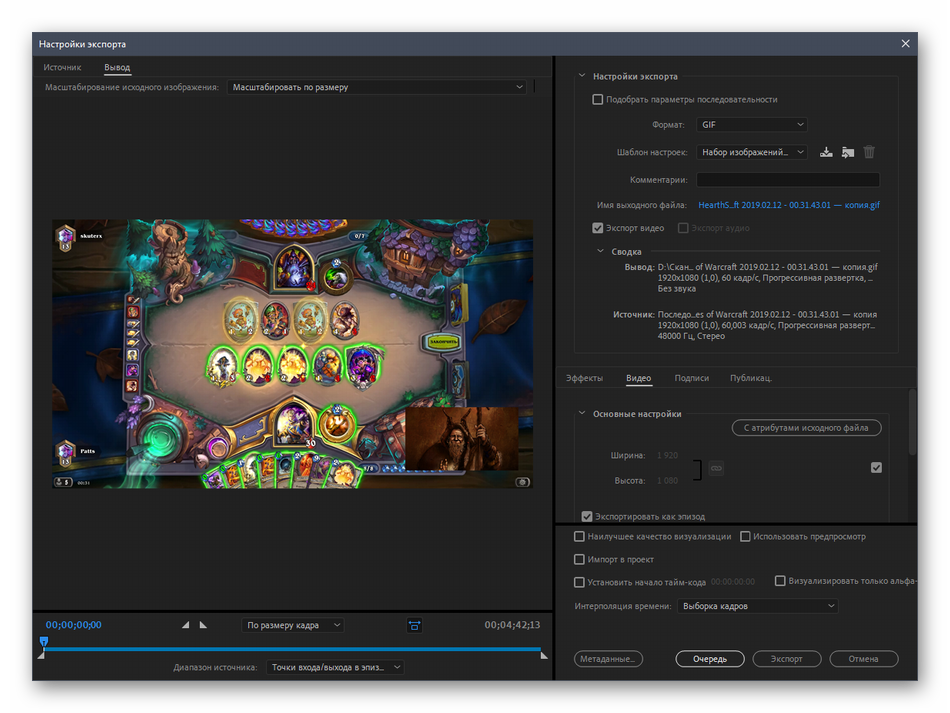Open the 'Формат' GIF dropdown
Image resolution: width=950 pixels, height=713 pixels.
point(751,125)
